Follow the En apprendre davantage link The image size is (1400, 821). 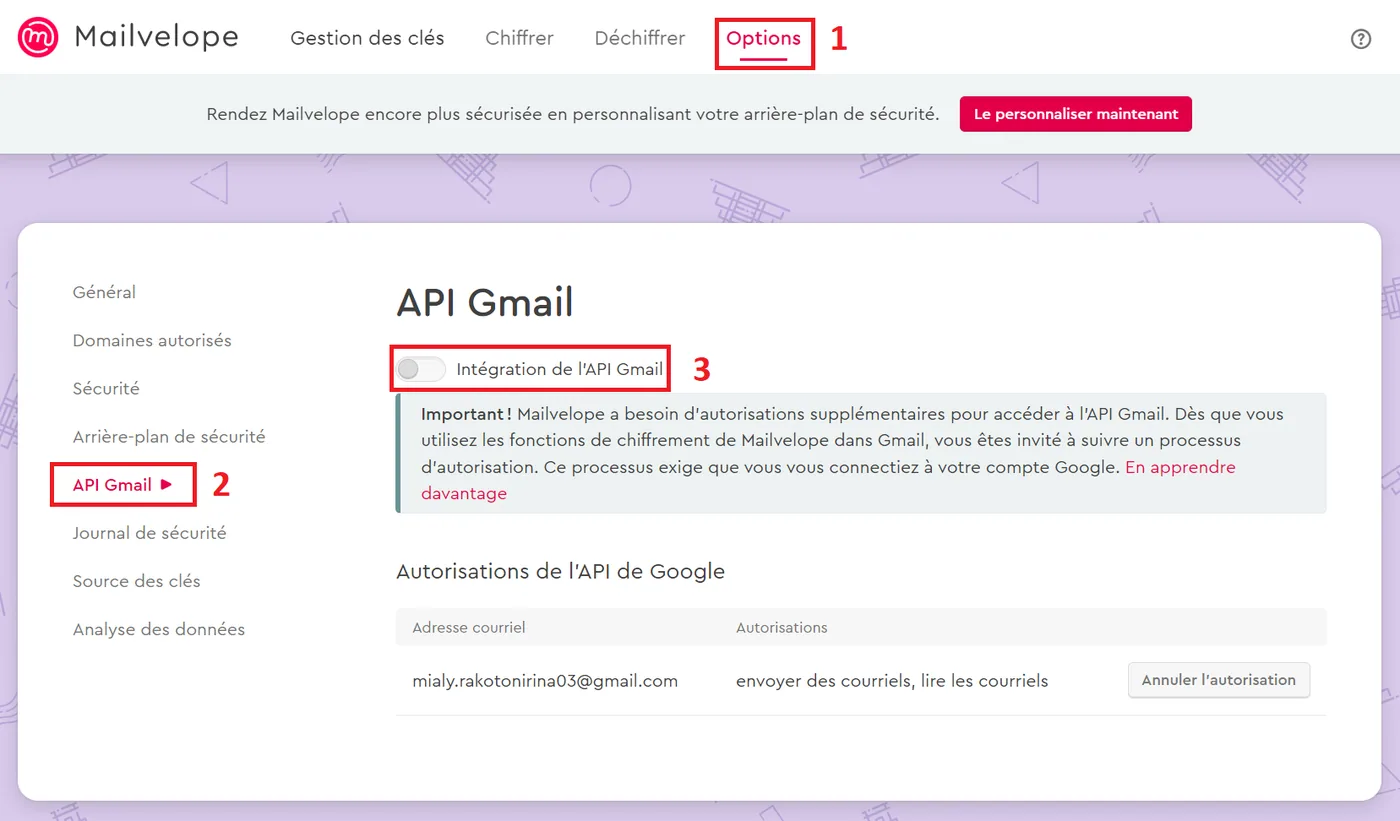coord(1180,467)
